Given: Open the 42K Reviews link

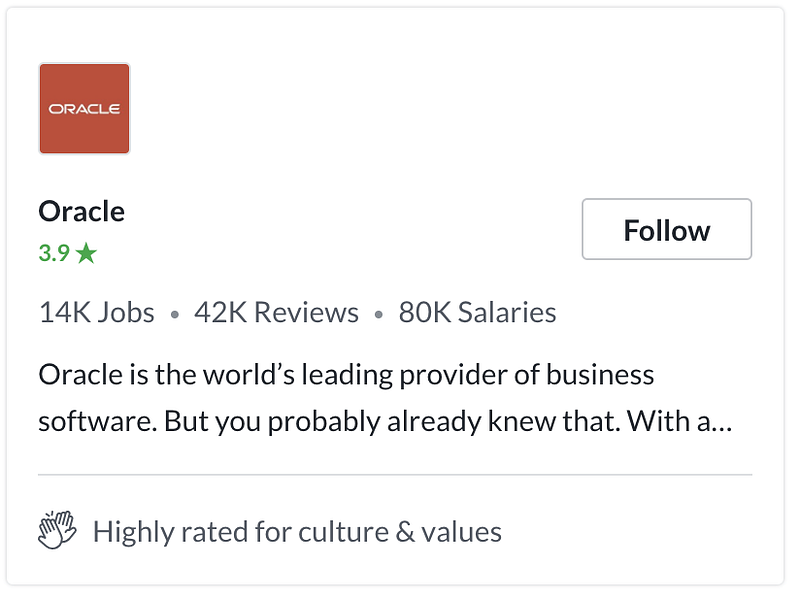Looking at the screenshot, I should (x=276, y=313).
